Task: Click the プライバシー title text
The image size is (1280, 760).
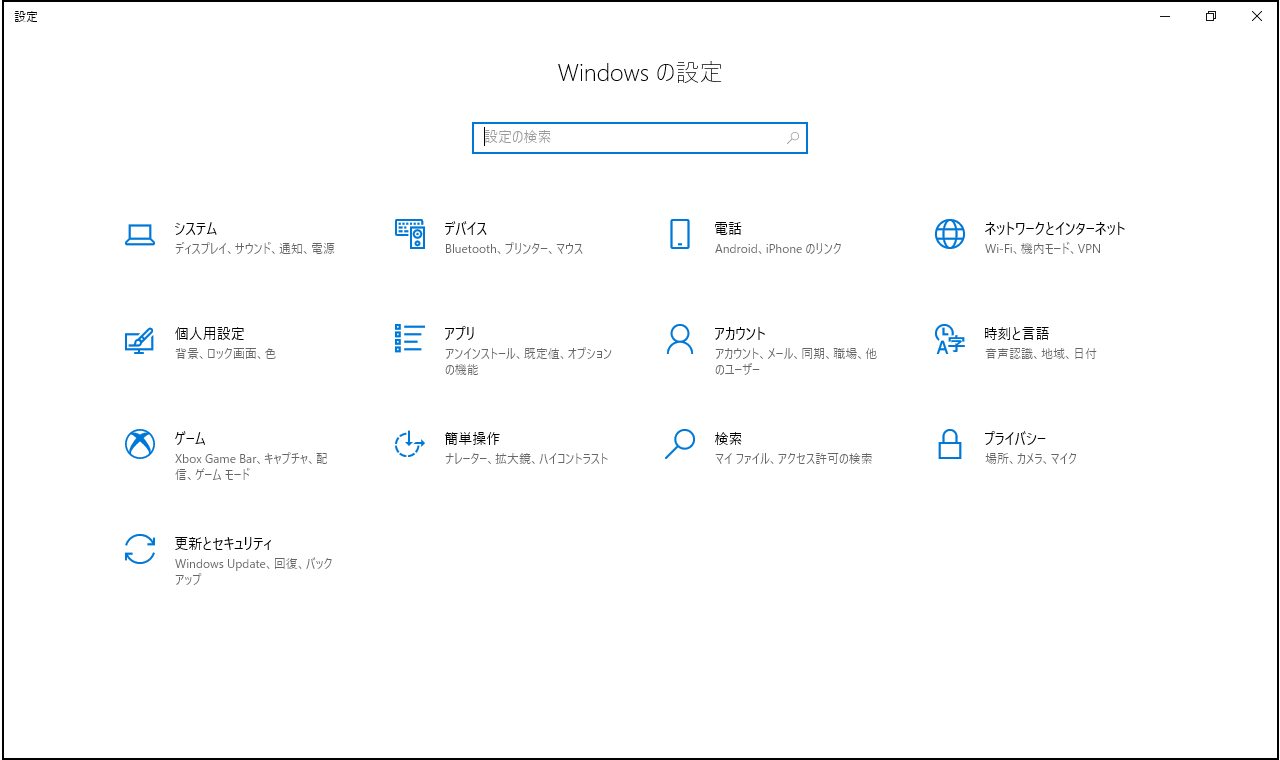Action: pyautogui.click(x=1015, y=439)
